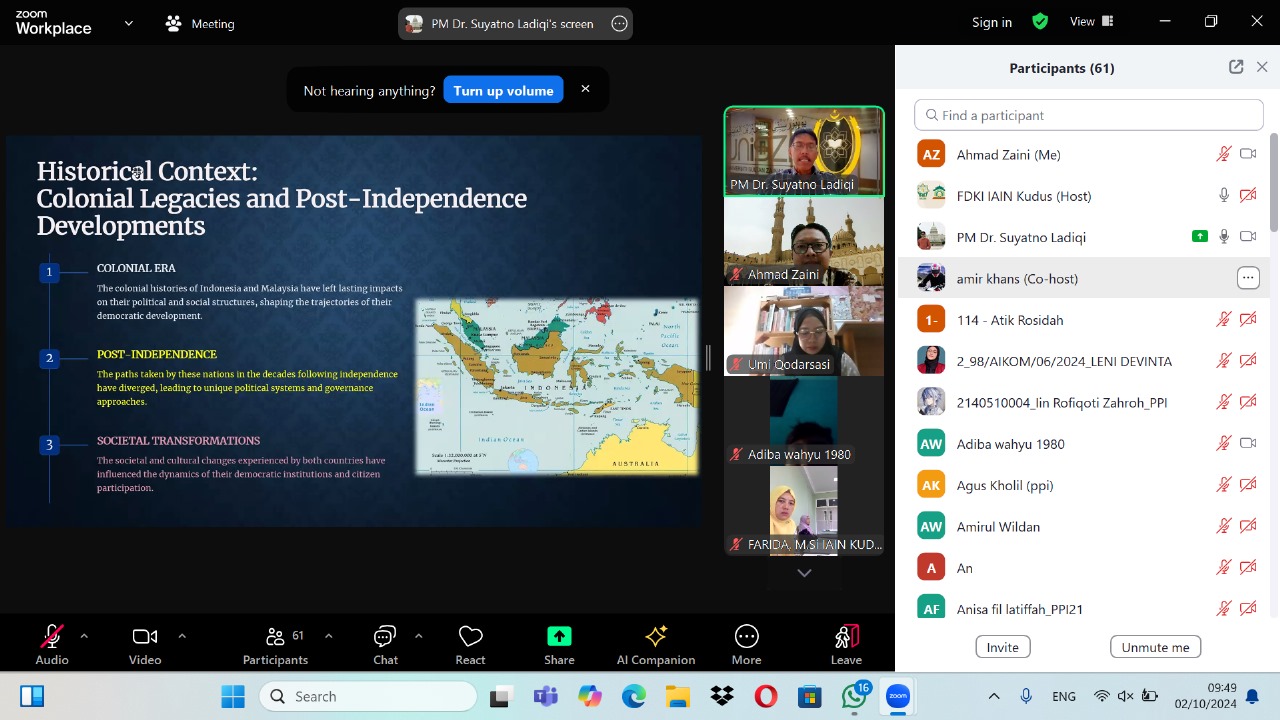Click Turn up volume button
Screen dimensions: 1280x720
click(x=503, y=90)
